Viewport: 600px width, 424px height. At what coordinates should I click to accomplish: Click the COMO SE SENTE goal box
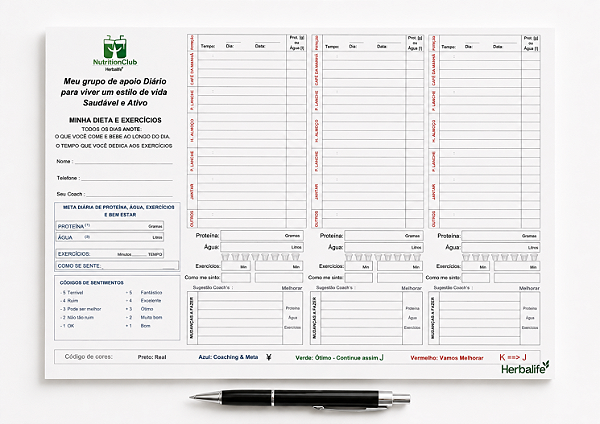pyautogui.click(x=117, y=266)
